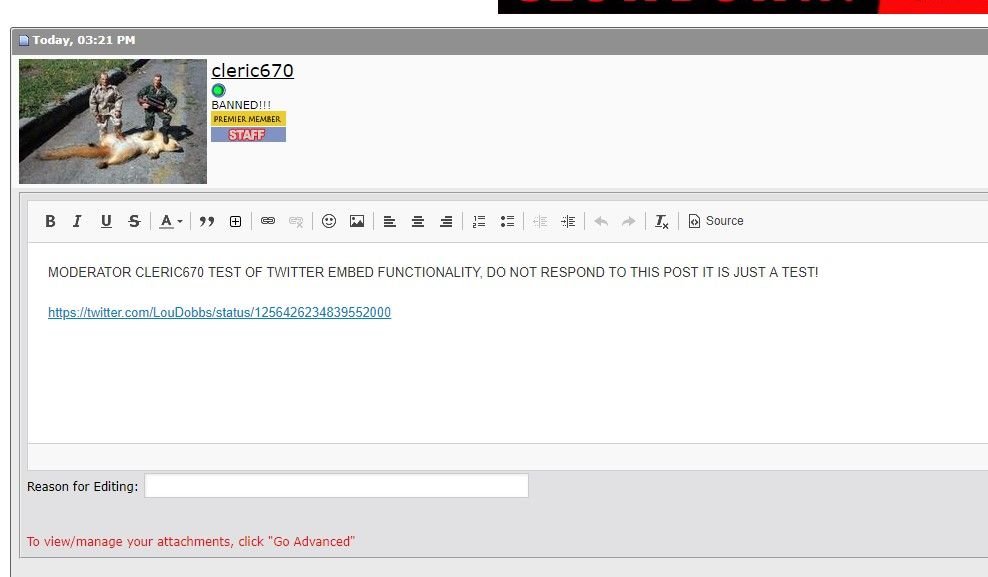Open the text color dropdown
This screenshot has width=988, height=577.
171,222
